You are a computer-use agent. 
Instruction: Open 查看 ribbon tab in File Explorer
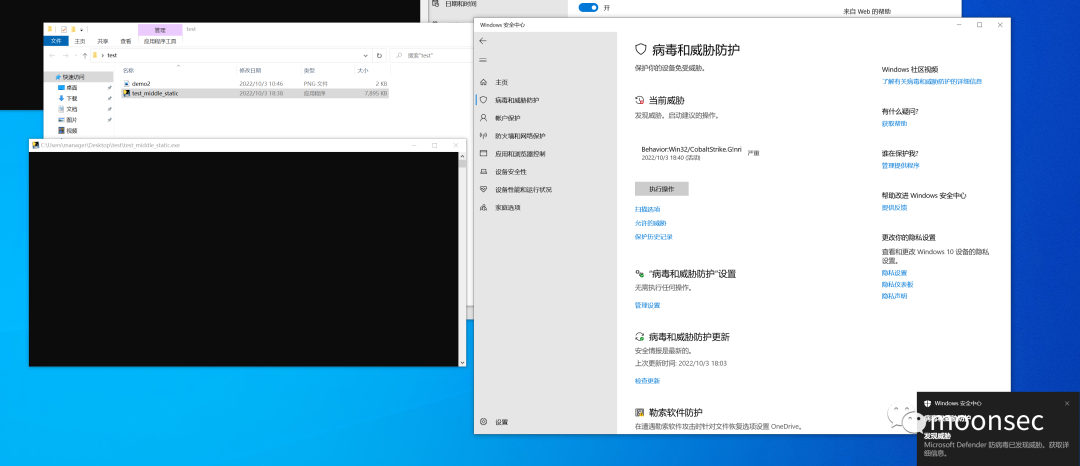(x=125, y=41)
